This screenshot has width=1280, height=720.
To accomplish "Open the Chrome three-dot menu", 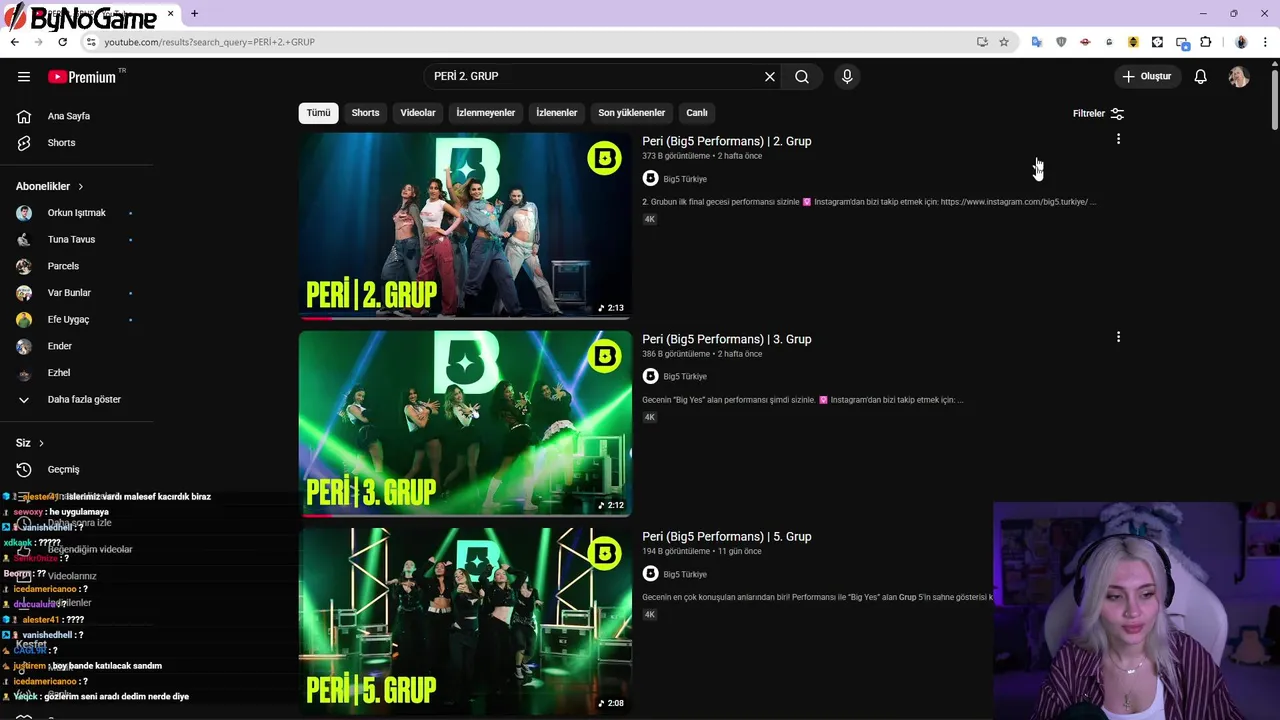I will (1266, 42).
